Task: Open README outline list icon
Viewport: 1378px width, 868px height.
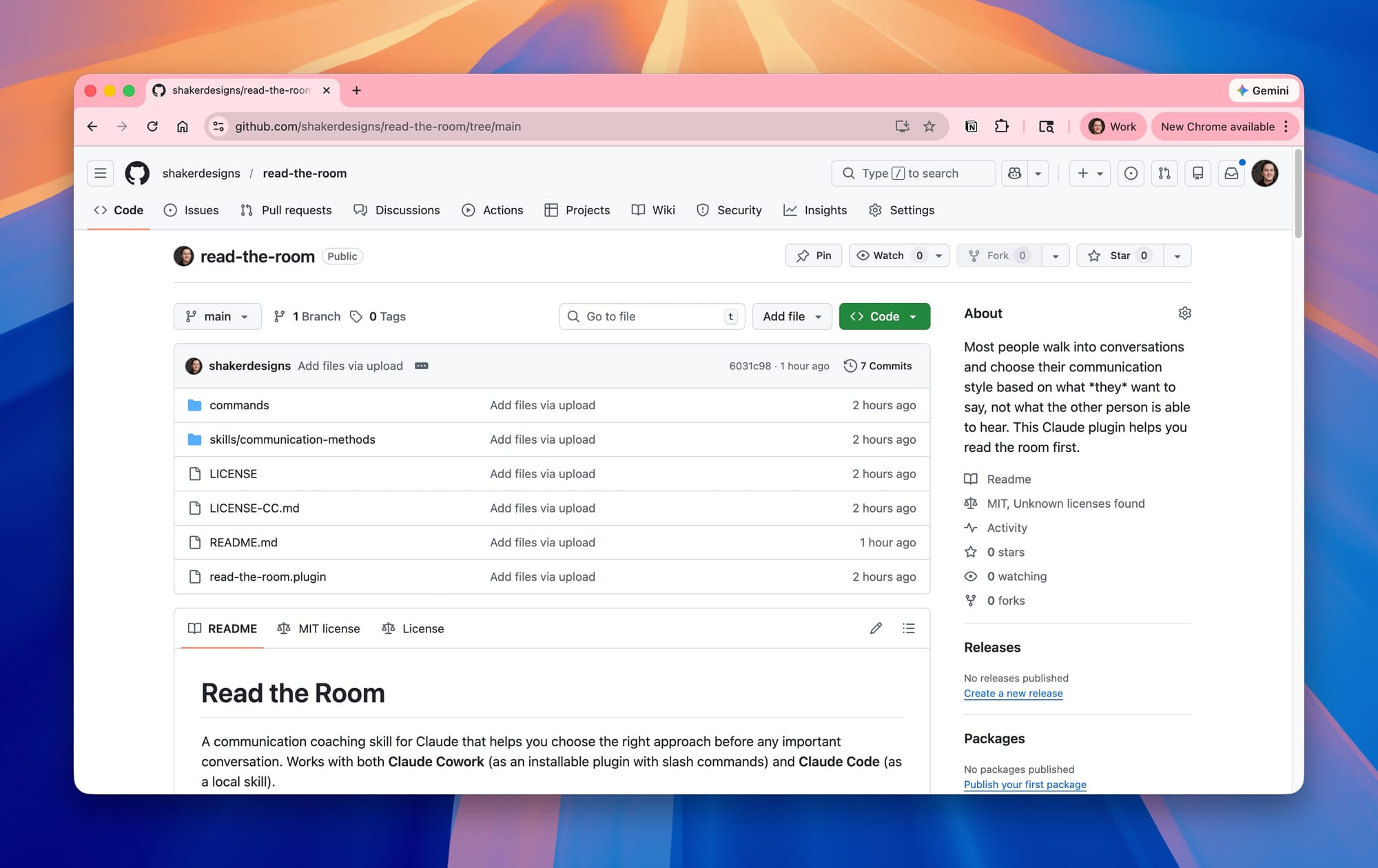Action: pyautogui.click(x=909, y=628)
